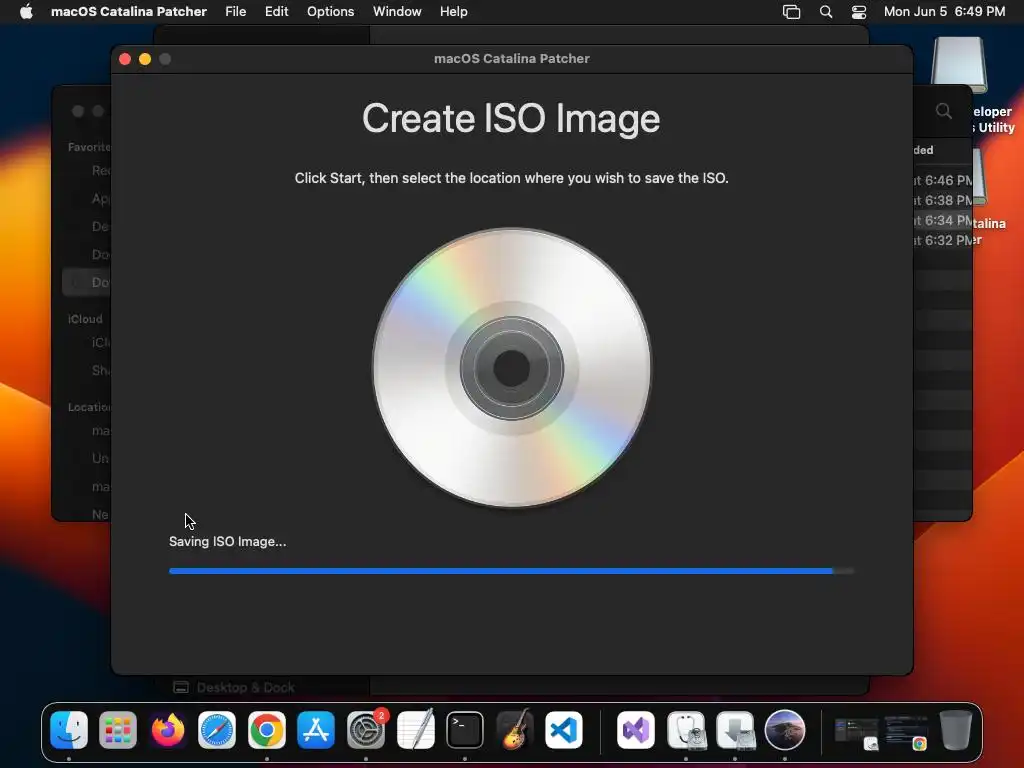Viewport: 1024px width, 768px height.
Task: Open the minimized Chrome window thumbnail in dock
Action: [x=906, y=733]
